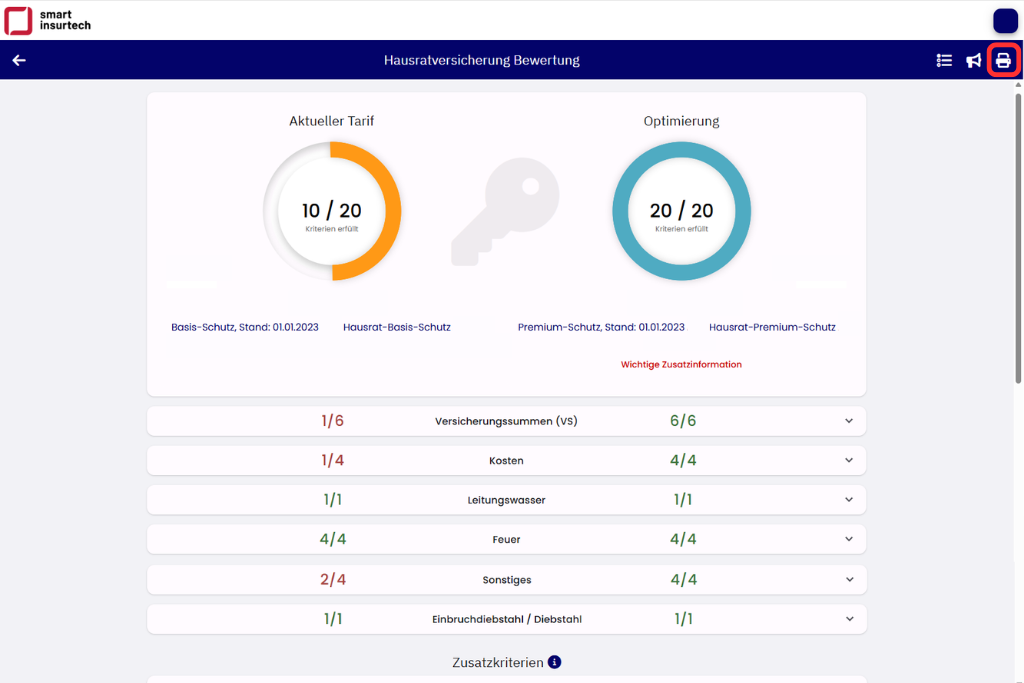Click the Zusatzkriterien info icon

555,662
